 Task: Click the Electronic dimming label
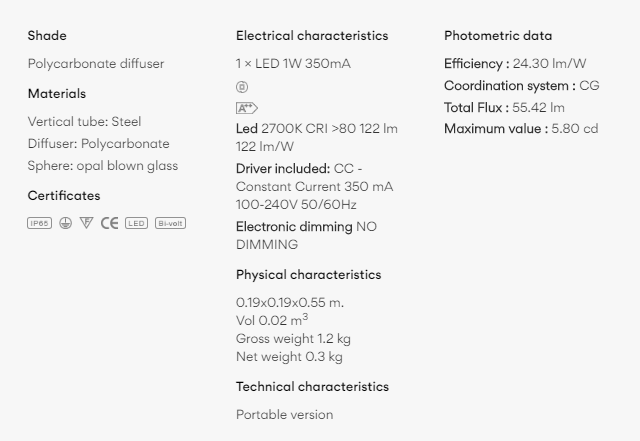(x=294, y=227)
